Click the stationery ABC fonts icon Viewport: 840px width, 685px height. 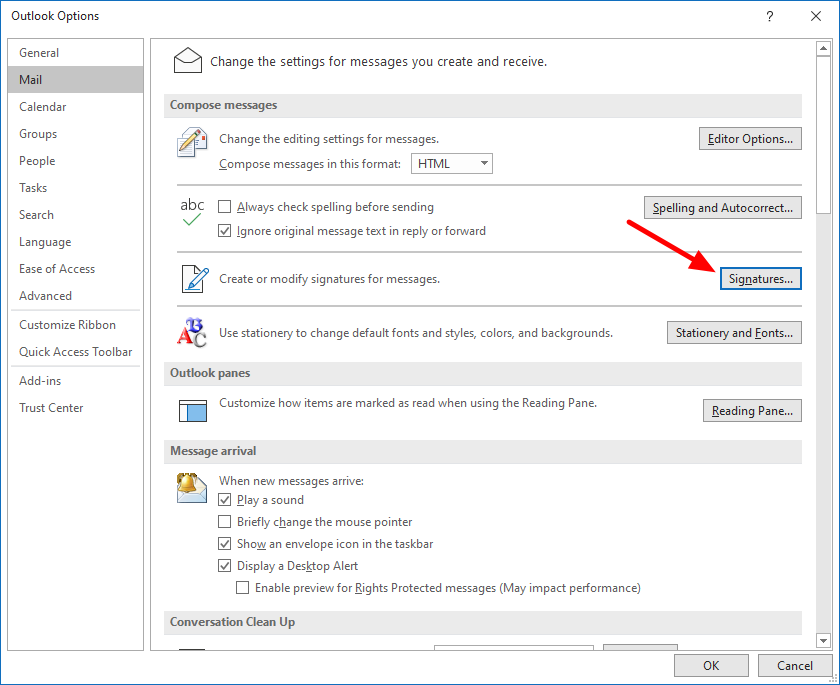(192, 332)
